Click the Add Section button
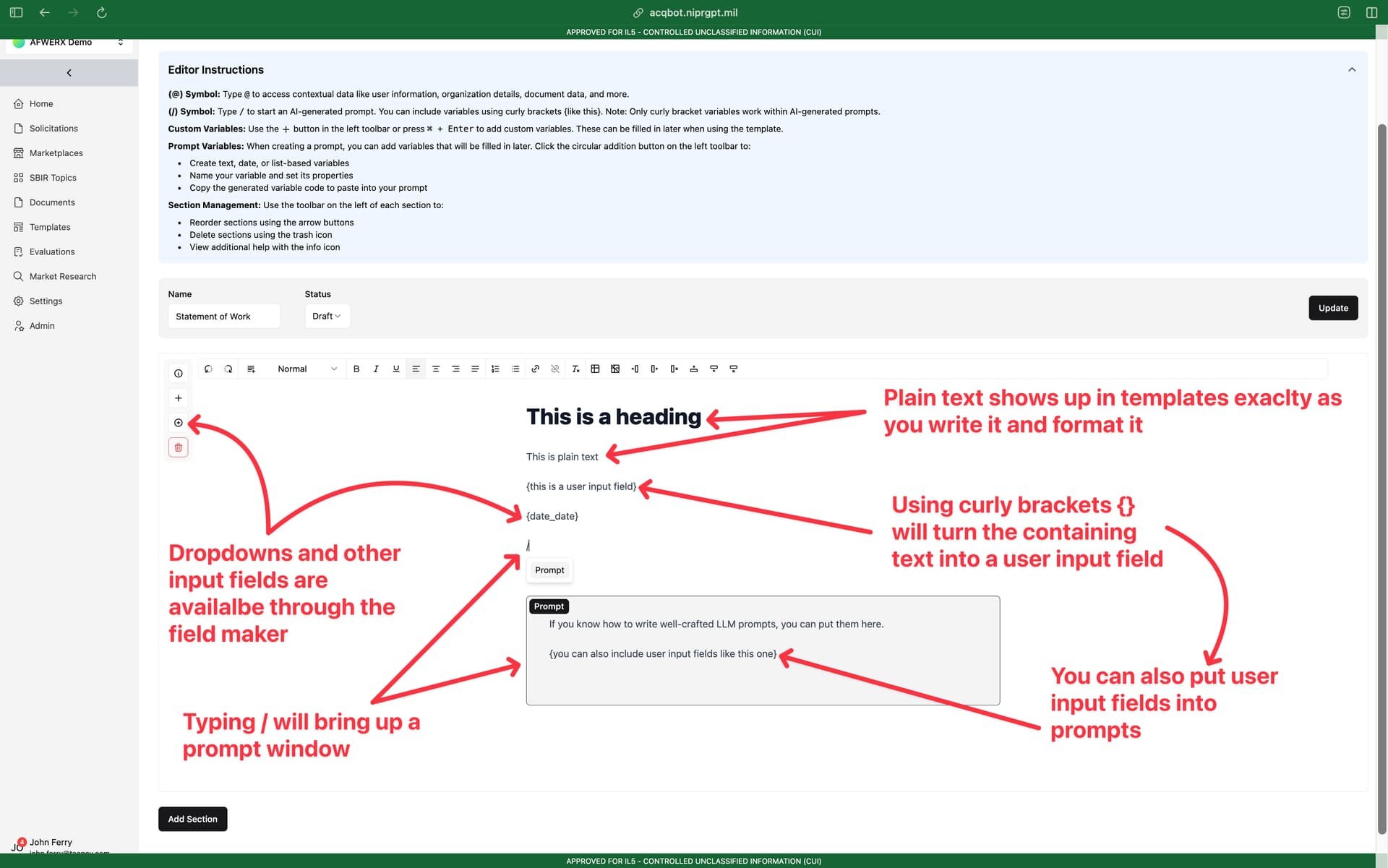Viewport: 1388px width, 868px height. click(192, 819)
